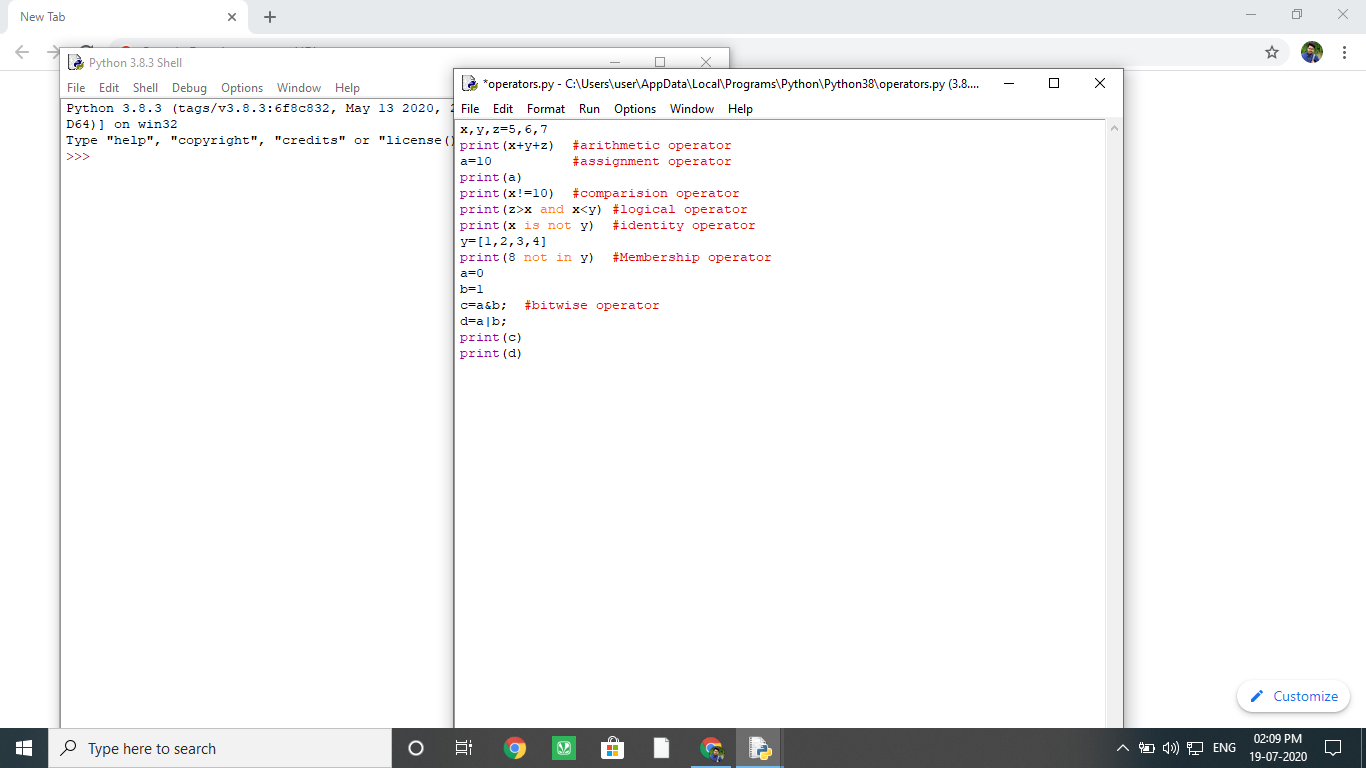Click scrollbar up arrow in operators.py editor
The height and width of the screenshot is (768, 1366).
pyautogui.click(x=1114, y=128)
